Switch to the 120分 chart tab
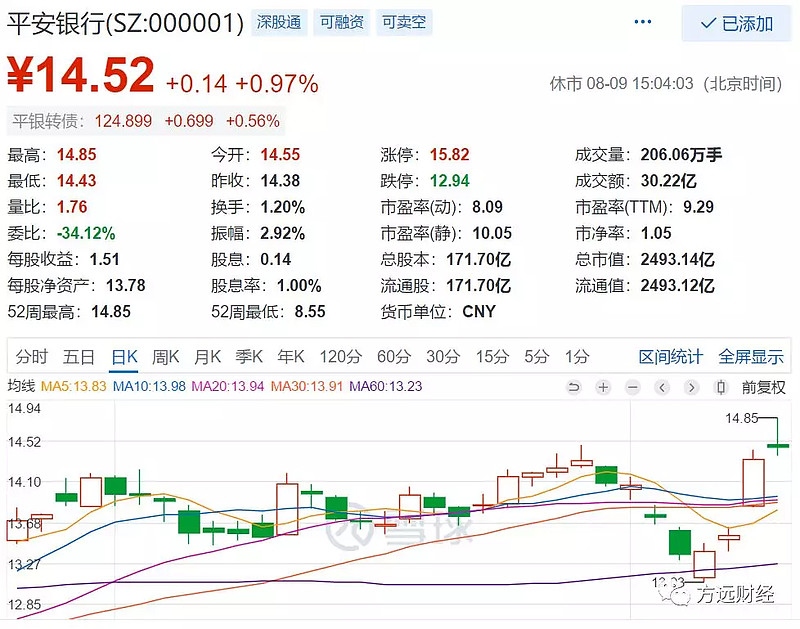 pos(340,356)
